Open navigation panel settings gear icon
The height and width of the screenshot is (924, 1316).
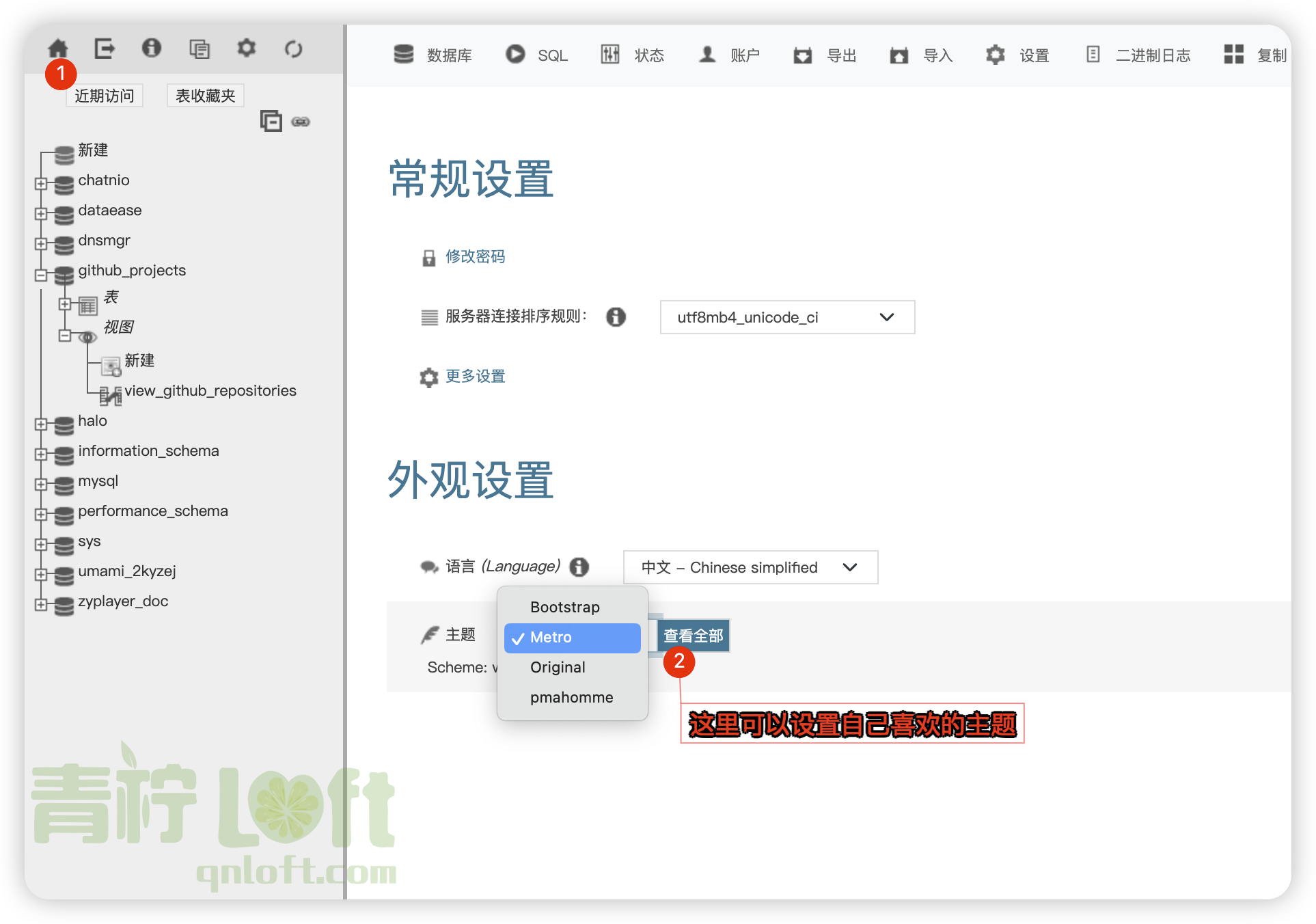pos(247,48)
